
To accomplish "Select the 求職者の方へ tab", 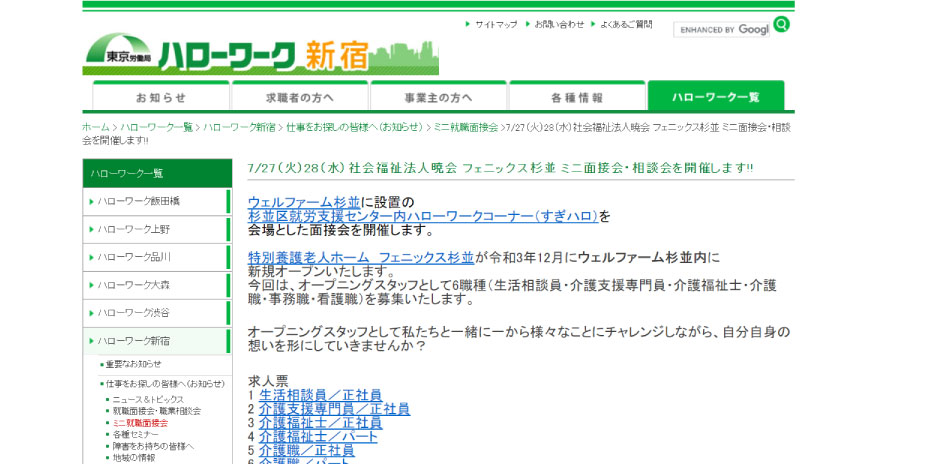I will pyautogui.click(x=300, y=97).
